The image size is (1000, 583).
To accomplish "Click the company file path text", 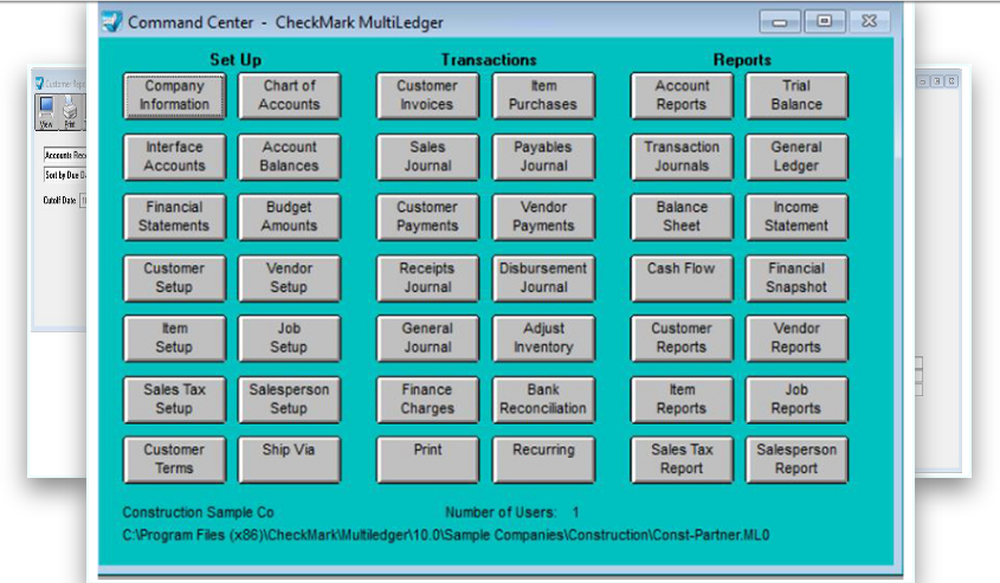I will [x=446, y=535].
